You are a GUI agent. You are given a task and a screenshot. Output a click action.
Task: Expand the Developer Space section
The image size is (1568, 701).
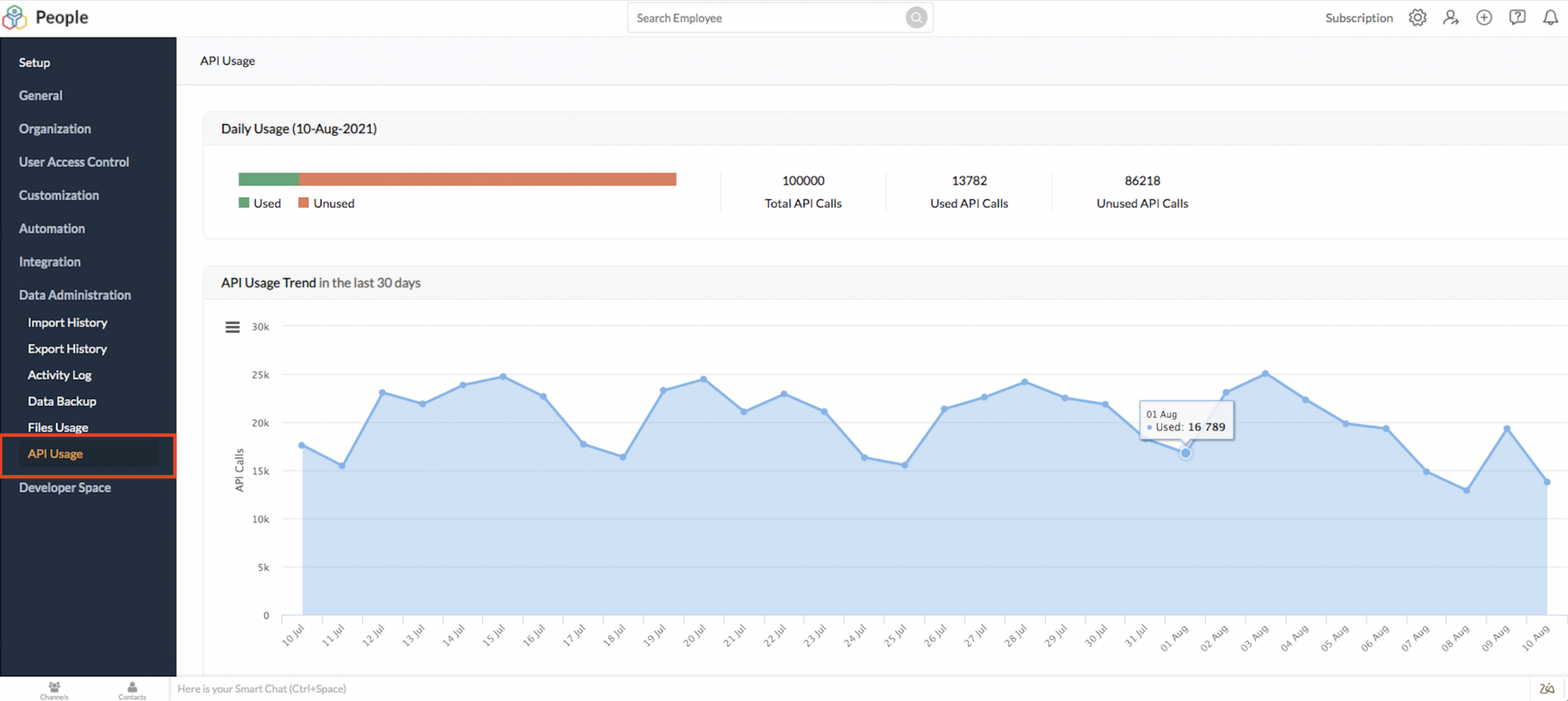tap(65, 488)
